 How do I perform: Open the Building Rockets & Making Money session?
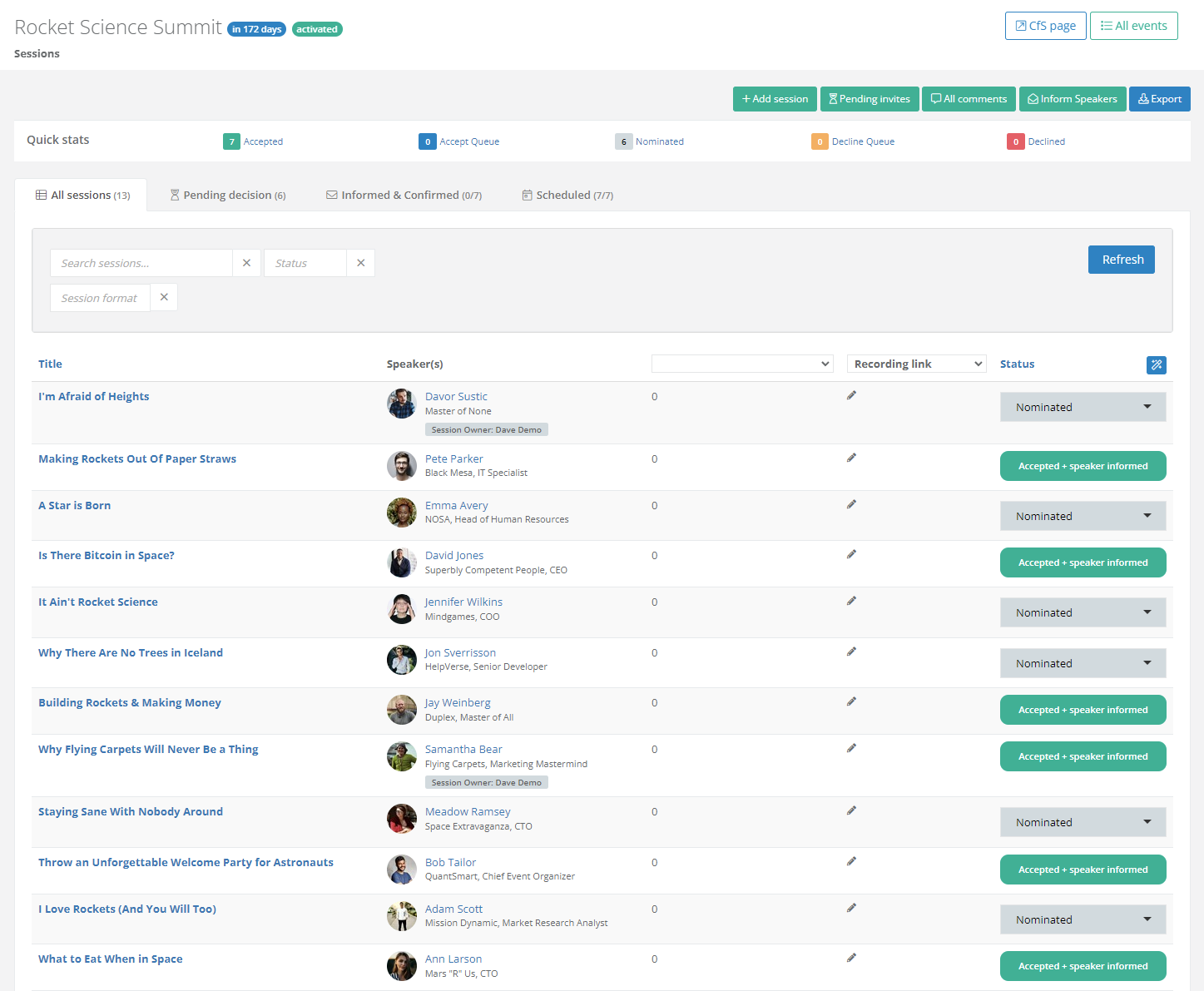pyautogui.click(x=130, y=703)
